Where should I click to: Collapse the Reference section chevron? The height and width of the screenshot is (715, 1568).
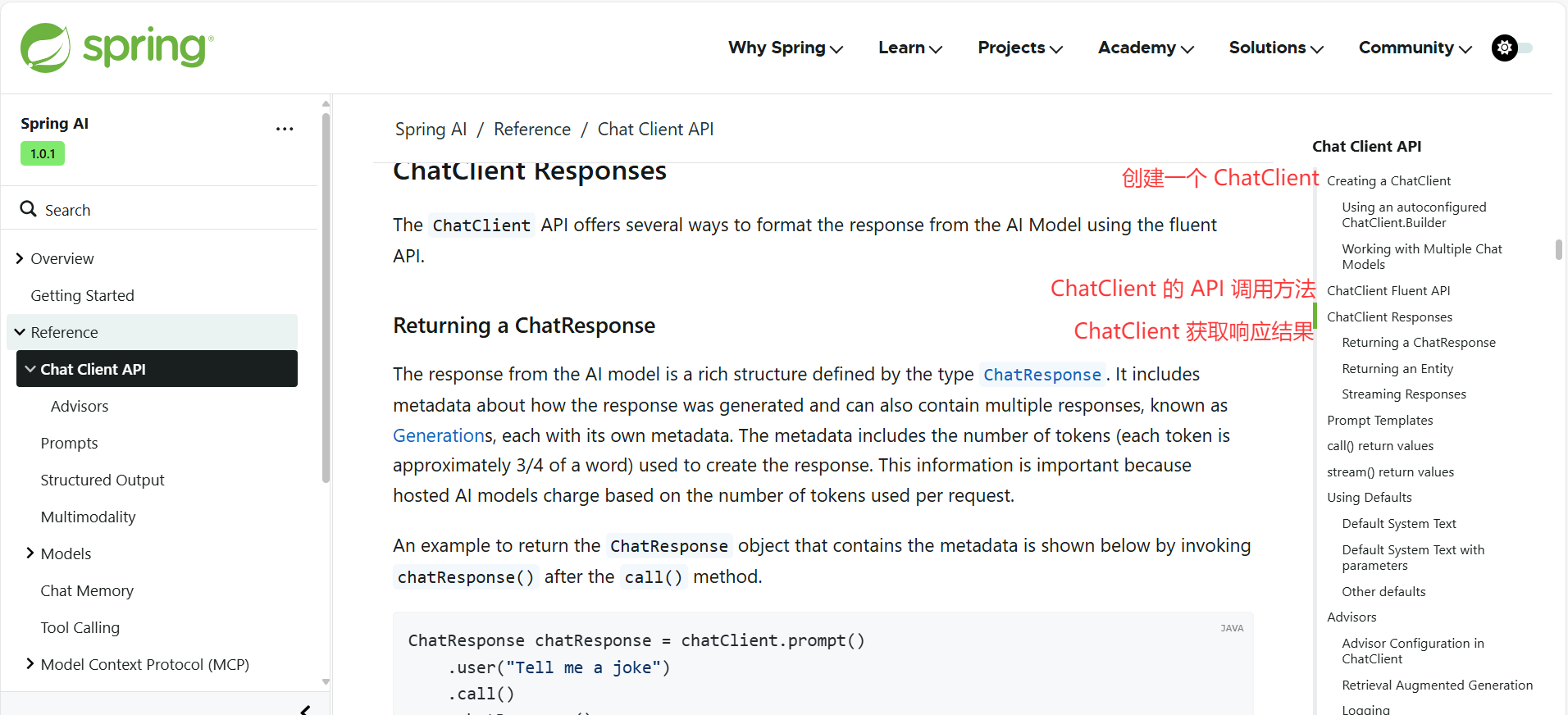[20, 332]
